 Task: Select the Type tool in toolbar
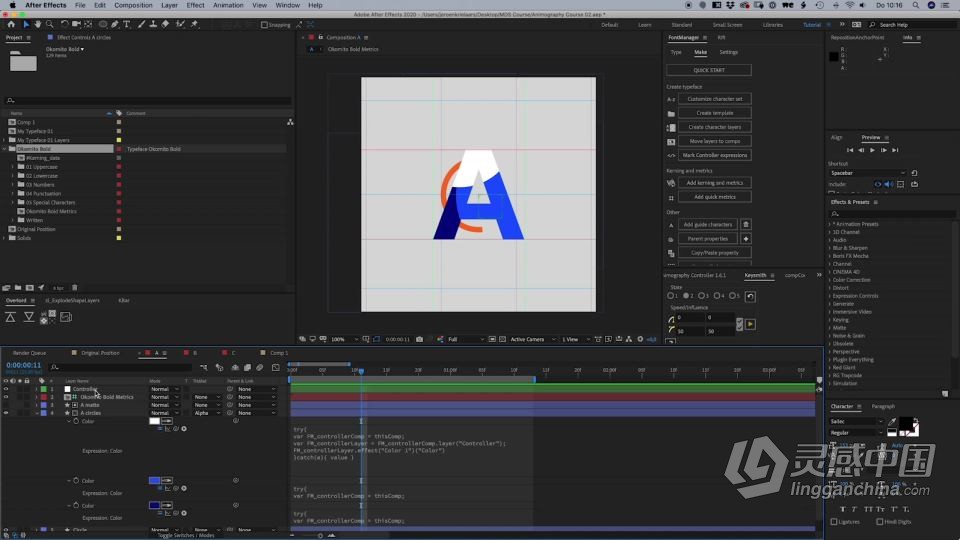[x=127, y=24]
